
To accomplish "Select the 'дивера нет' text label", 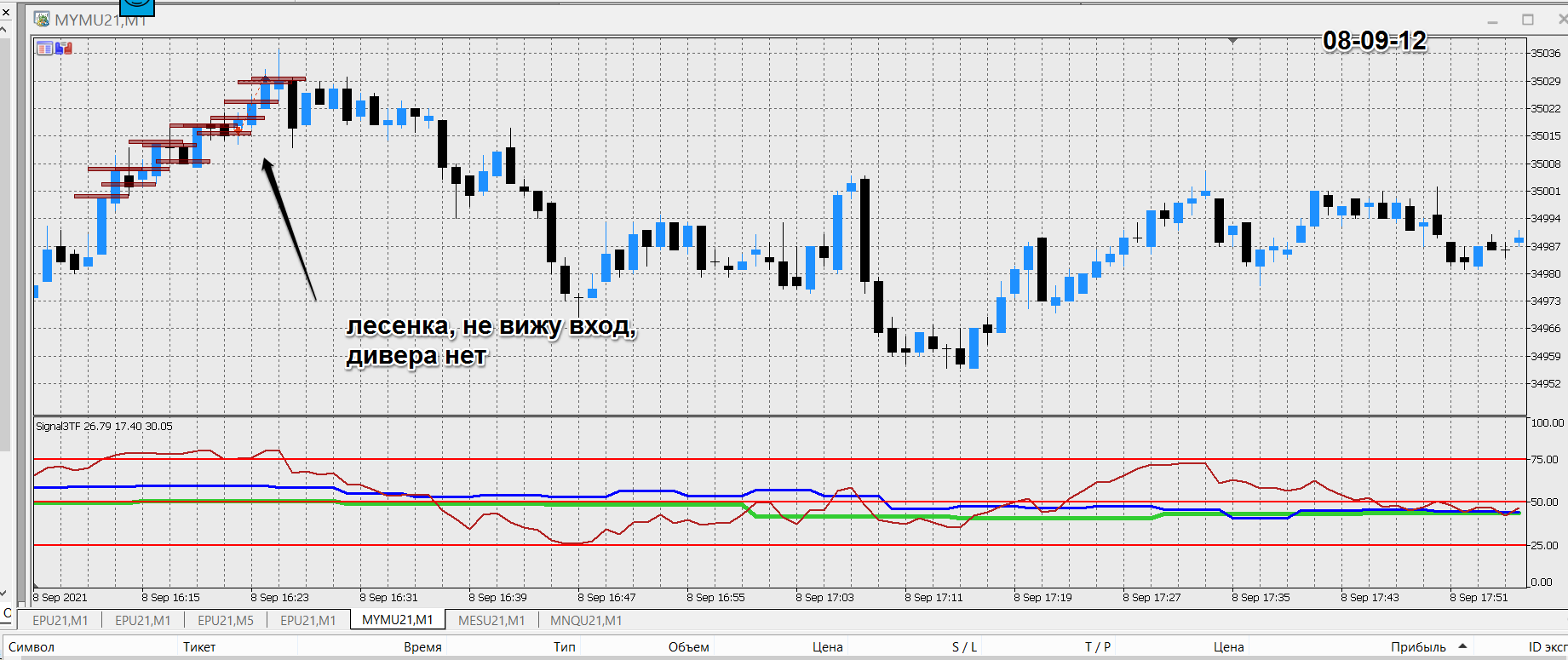I will click(416, 355).
